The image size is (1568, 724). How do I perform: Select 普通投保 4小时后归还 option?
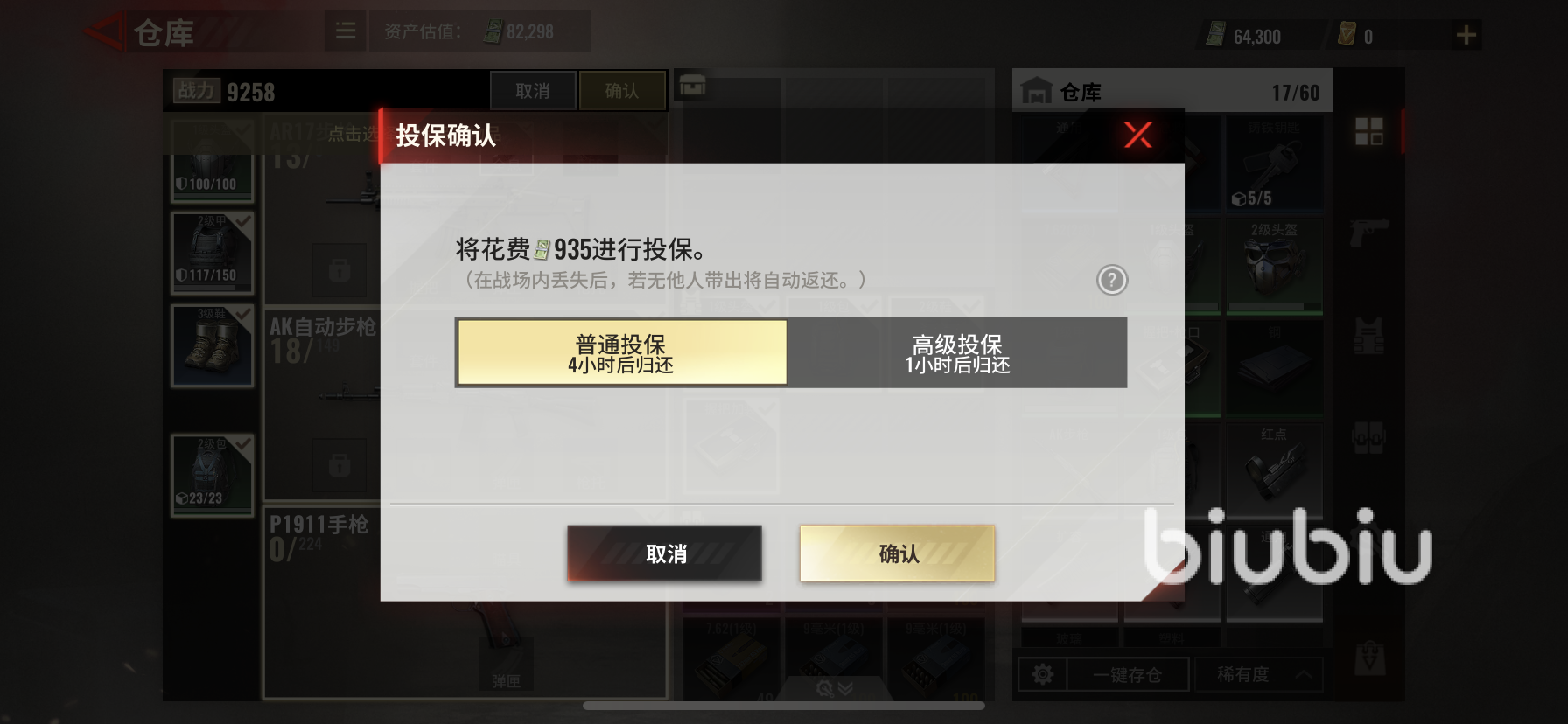[x=622, y=352]
